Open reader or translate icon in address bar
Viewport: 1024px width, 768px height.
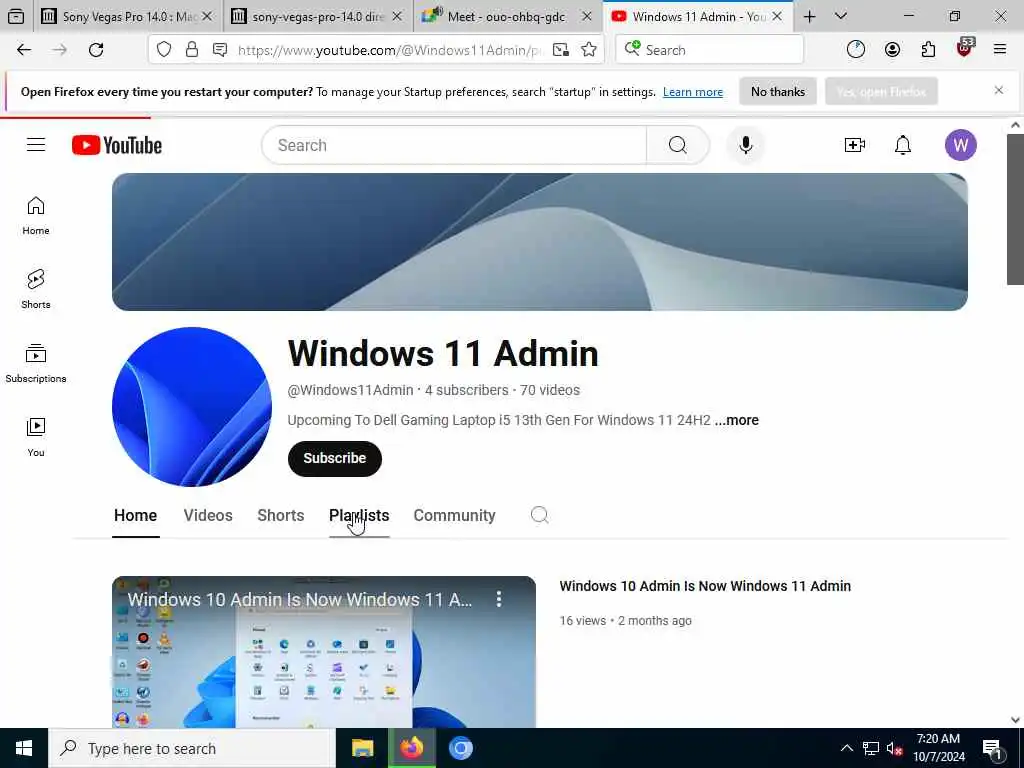point(560,50)
